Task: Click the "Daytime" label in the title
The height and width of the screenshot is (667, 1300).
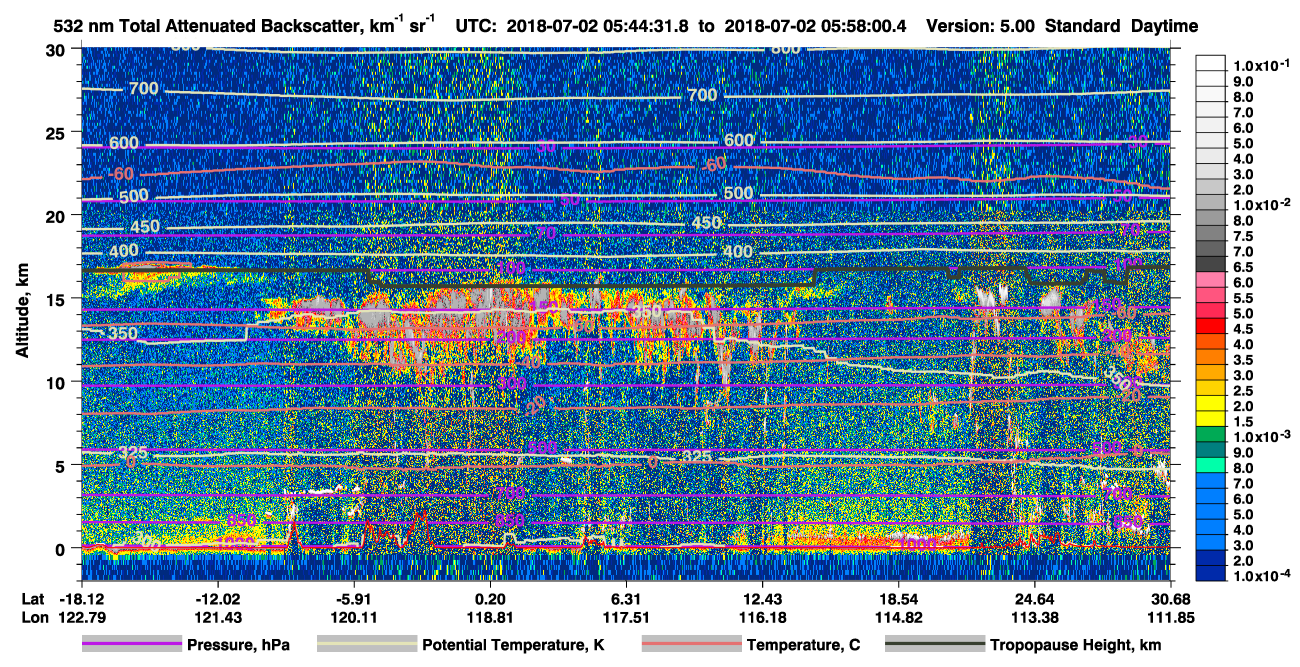Action: tap(1164, 25)
